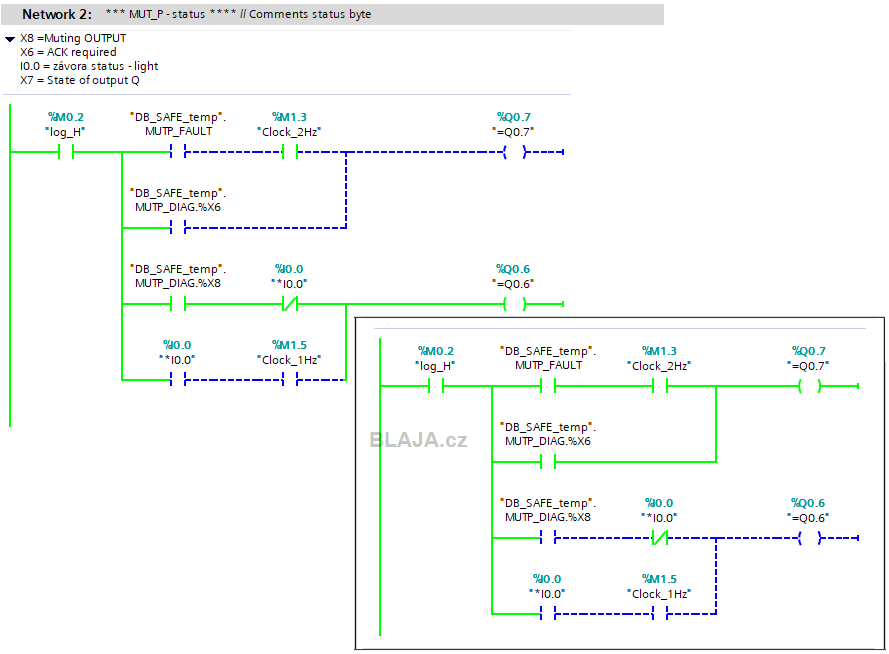Select the MUTP_DIAG.%X6 contact in upper diagram
The height and width of the screenshot is (654, 889).
coord(178,228)
